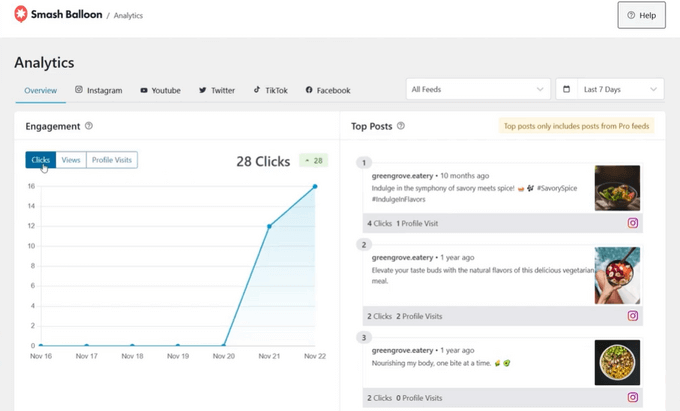The width and height of the screenshot is (680, 411).
Task: Click the Youtube tab icon
Action: [144, 90]
